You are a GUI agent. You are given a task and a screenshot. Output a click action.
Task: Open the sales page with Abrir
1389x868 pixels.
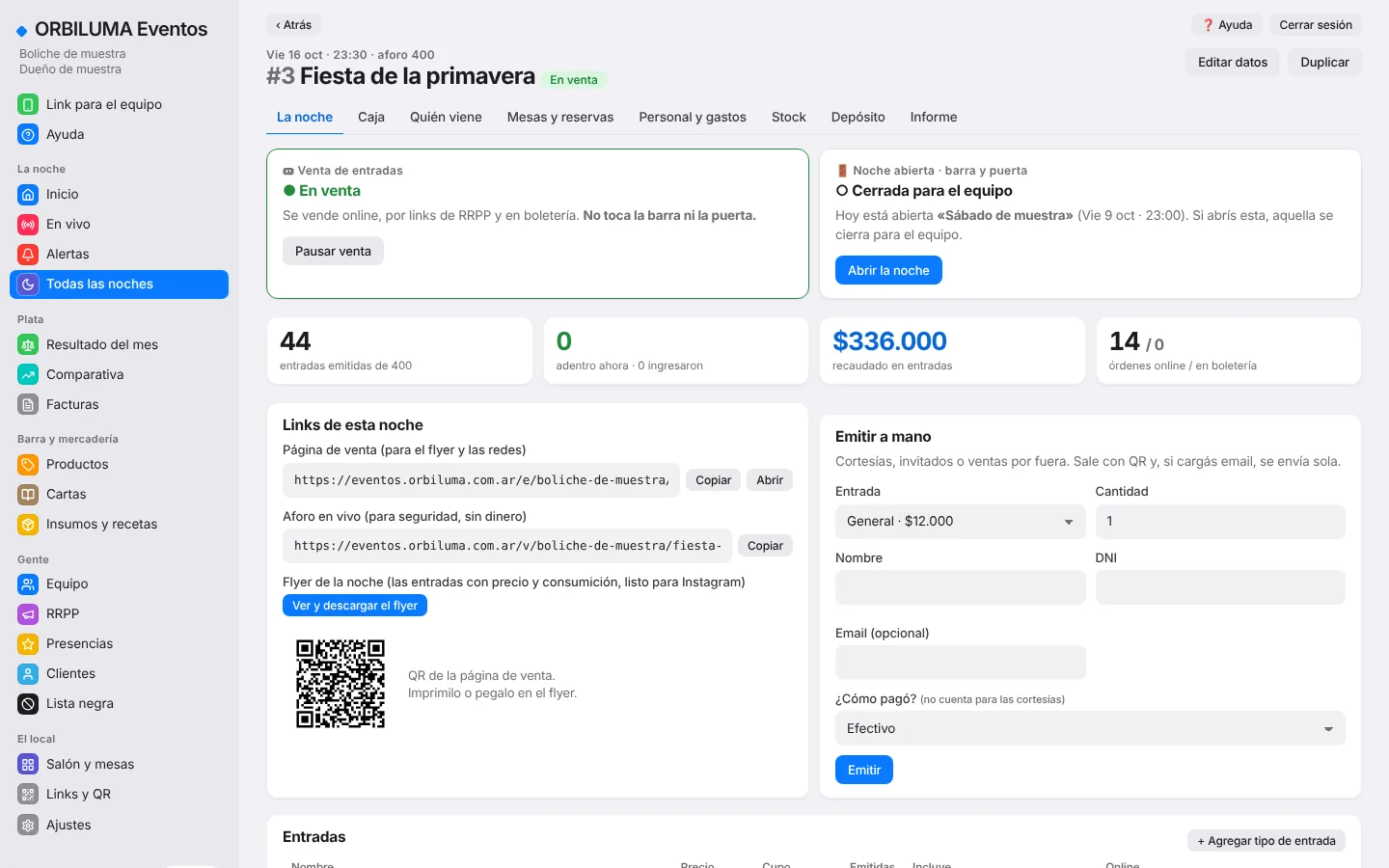pos(770,480)
